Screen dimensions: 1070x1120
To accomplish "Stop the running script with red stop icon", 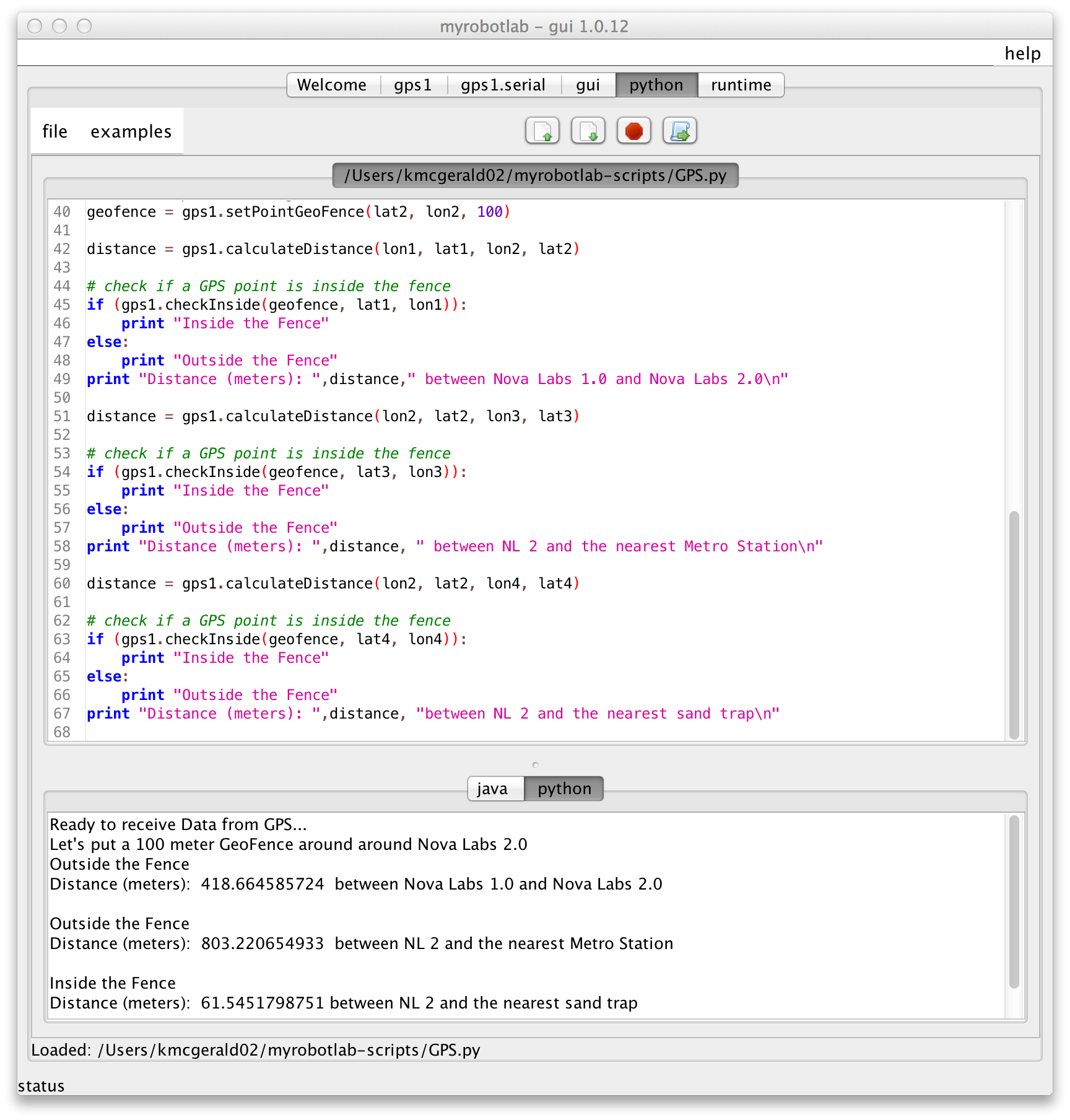I will [634, 131].
